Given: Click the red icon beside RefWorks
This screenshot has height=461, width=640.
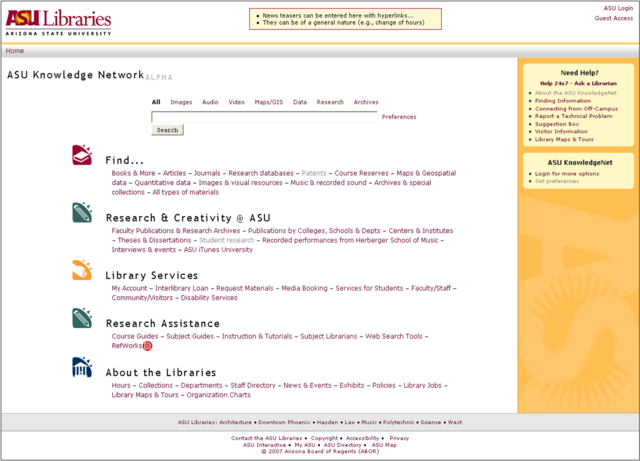Looking at the screenshot, I should pos(147,346).
